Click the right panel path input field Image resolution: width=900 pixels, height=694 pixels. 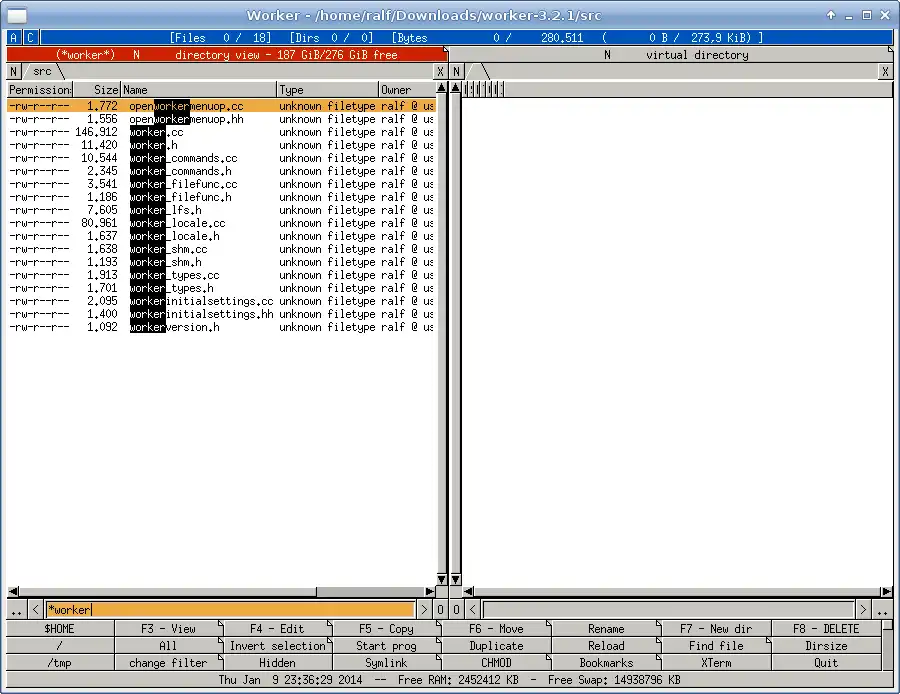pyautogui.click(x=668, y=610)
